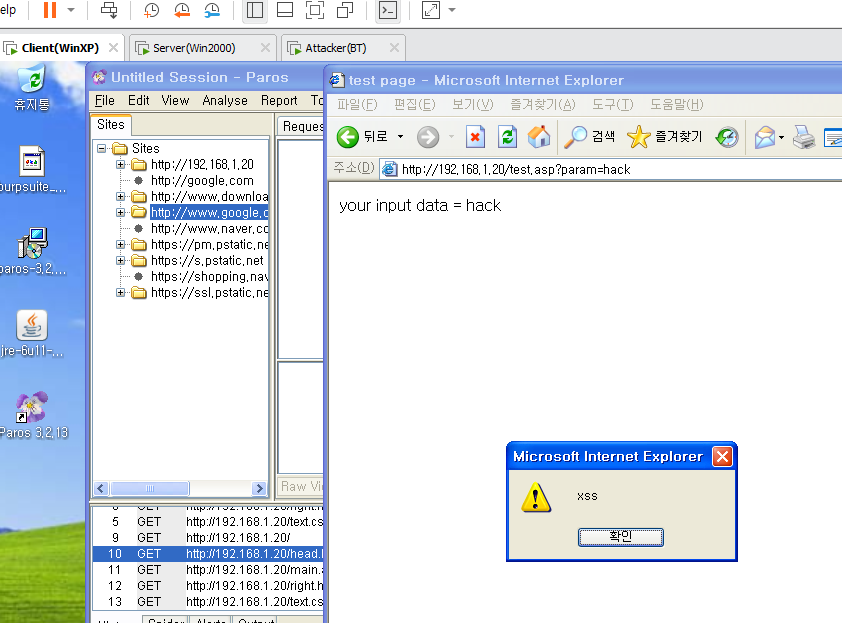Click the IE Forward arrow button
The height and width of the screenshot is (623, 842).
pos(428,137)
